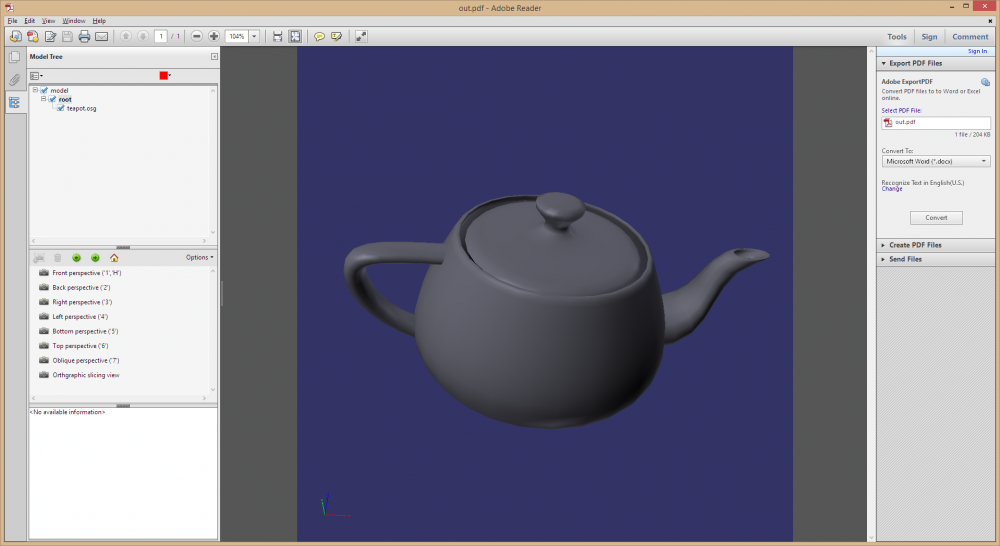Image resolution: width=1000 pixels, height=546 pixels.
Task: Open the Edit menu
Action: 29,20
